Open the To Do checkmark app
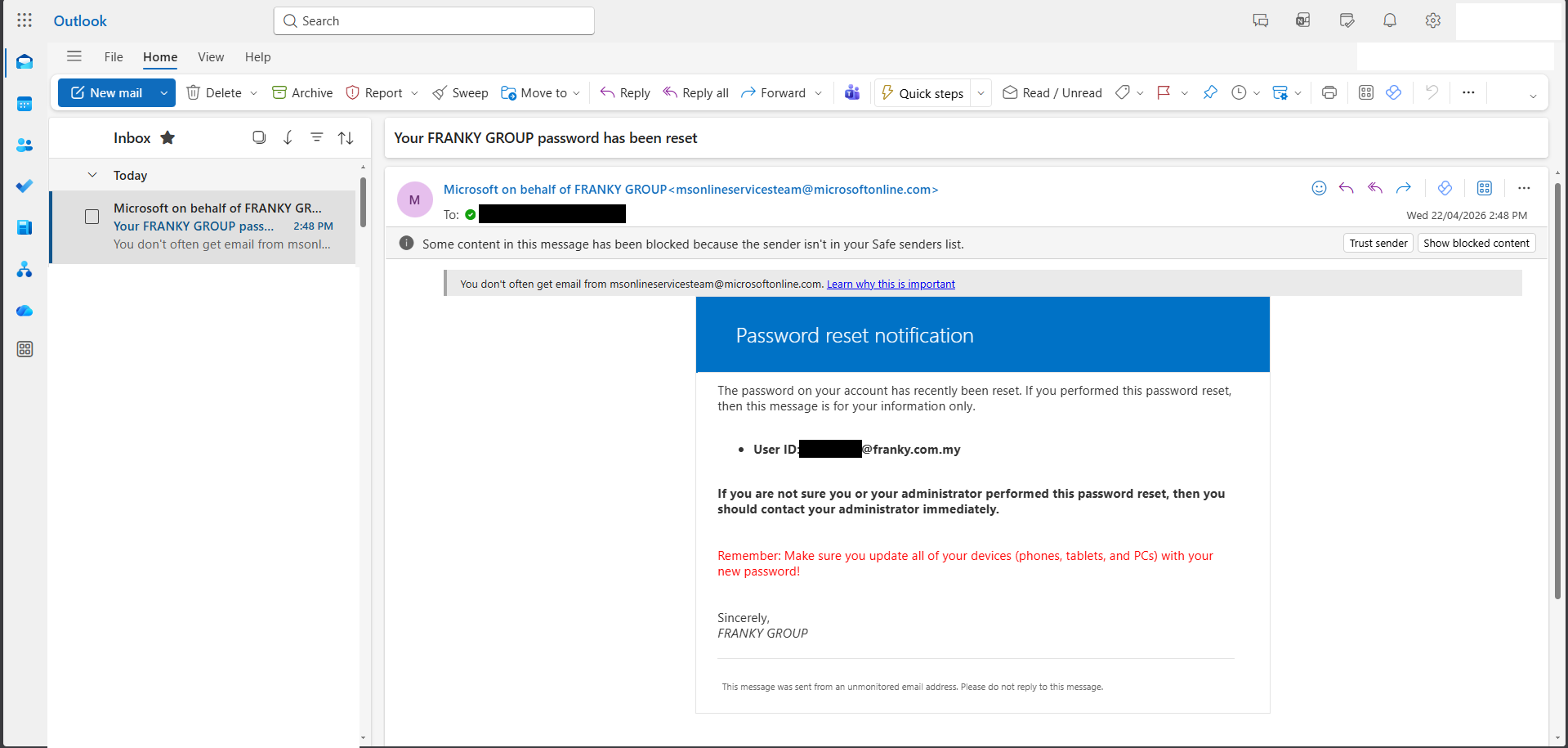 pyautogui.click(x=25, y=186)
